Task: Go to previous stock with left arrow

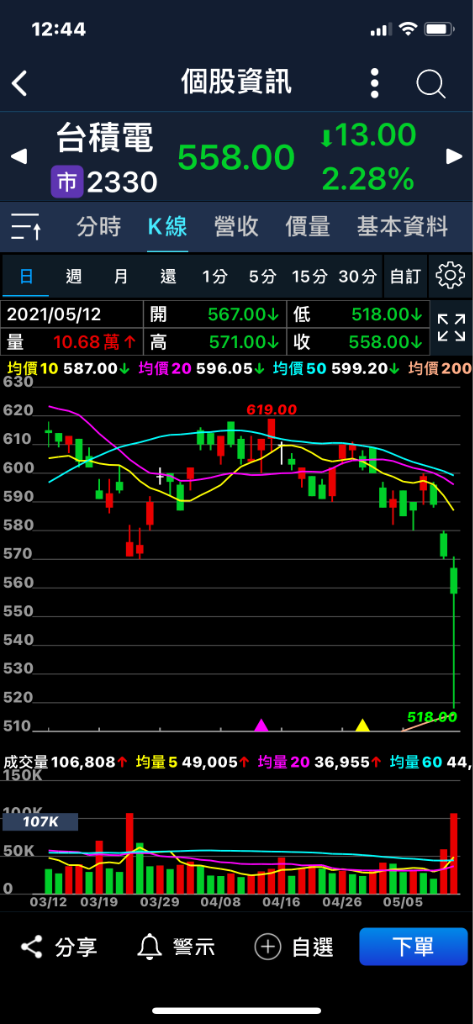Action: click(20, 157)
